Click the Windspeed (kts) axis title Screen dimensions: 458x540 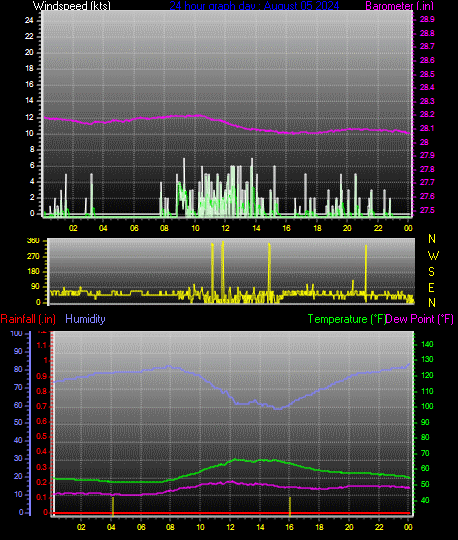click(x=72, y=6)
